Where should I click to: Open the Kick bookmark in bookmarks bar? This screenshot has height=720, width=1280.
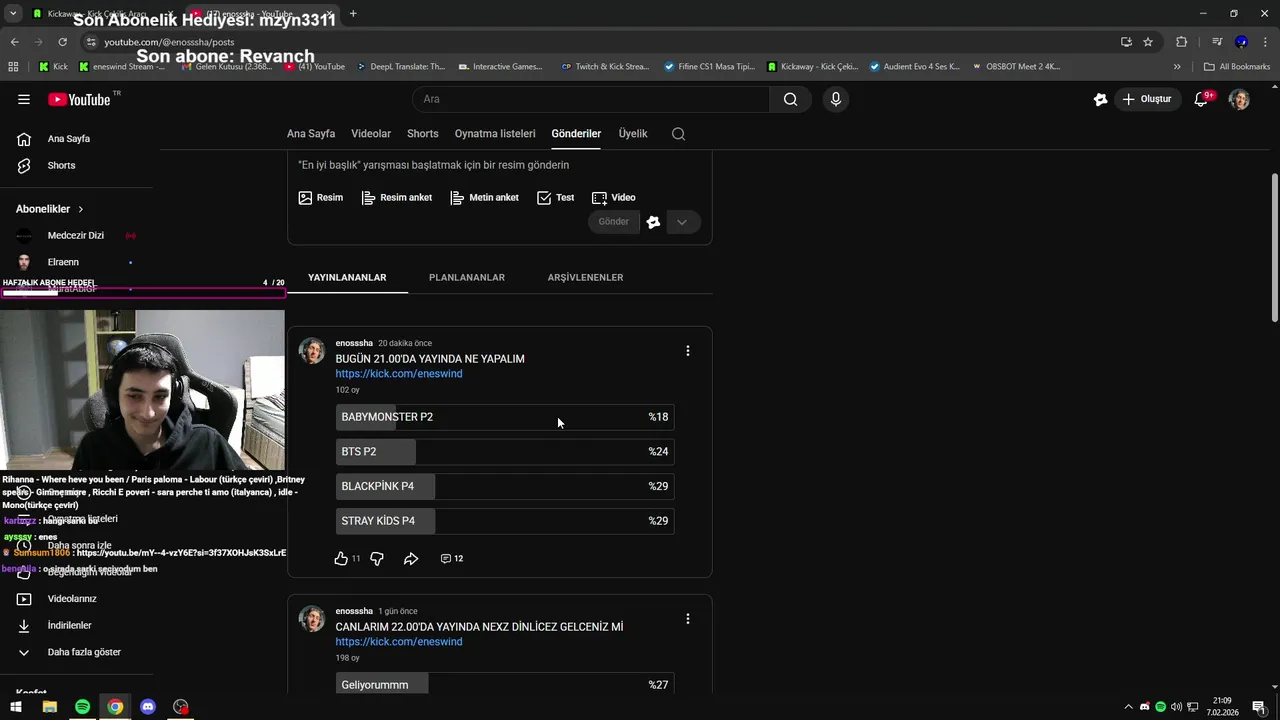pyautogui.click(x=53, y=67)
